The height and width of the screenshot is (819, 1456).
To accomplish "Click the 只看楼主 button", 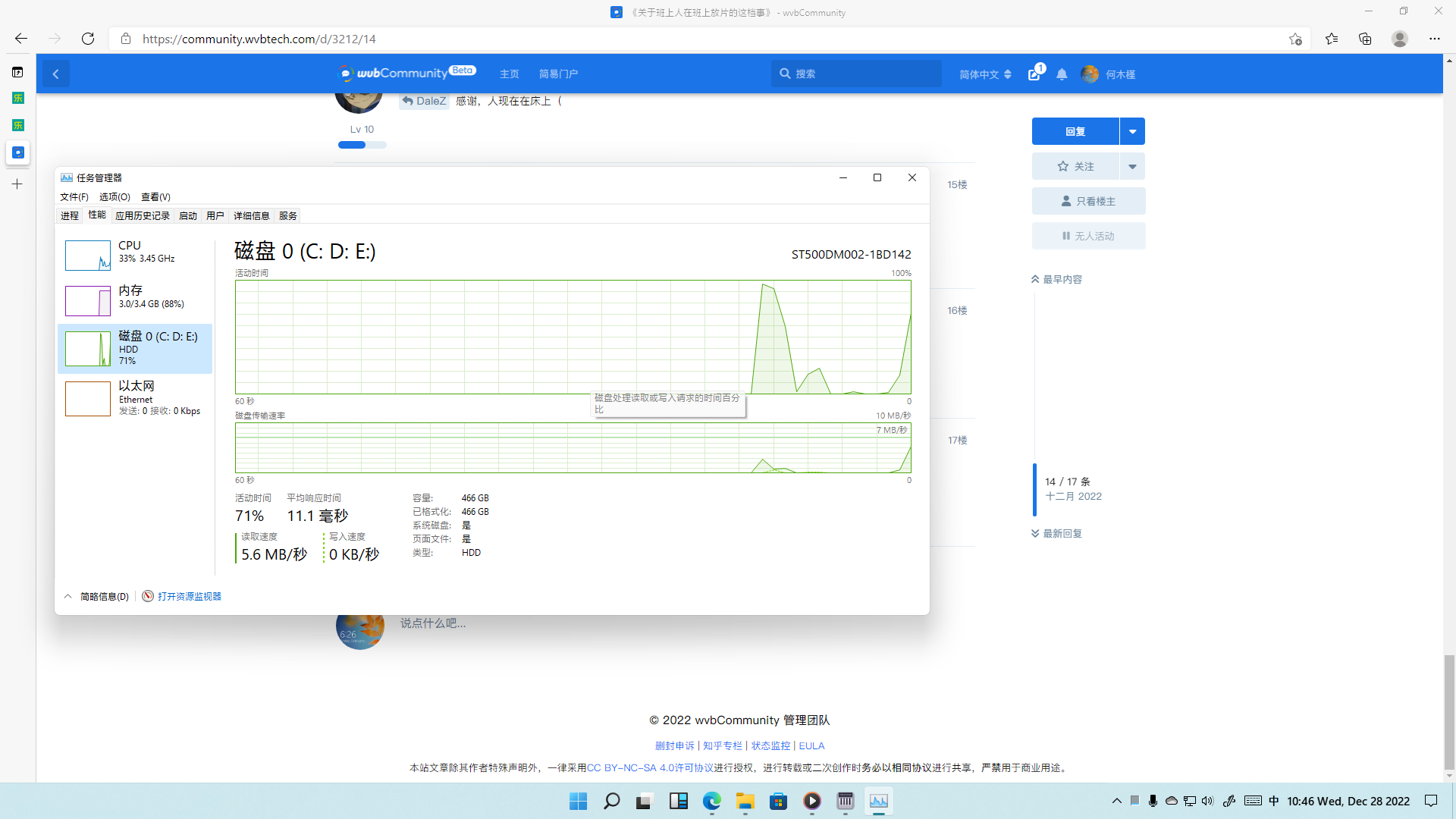I will (x=1088, y=201).
